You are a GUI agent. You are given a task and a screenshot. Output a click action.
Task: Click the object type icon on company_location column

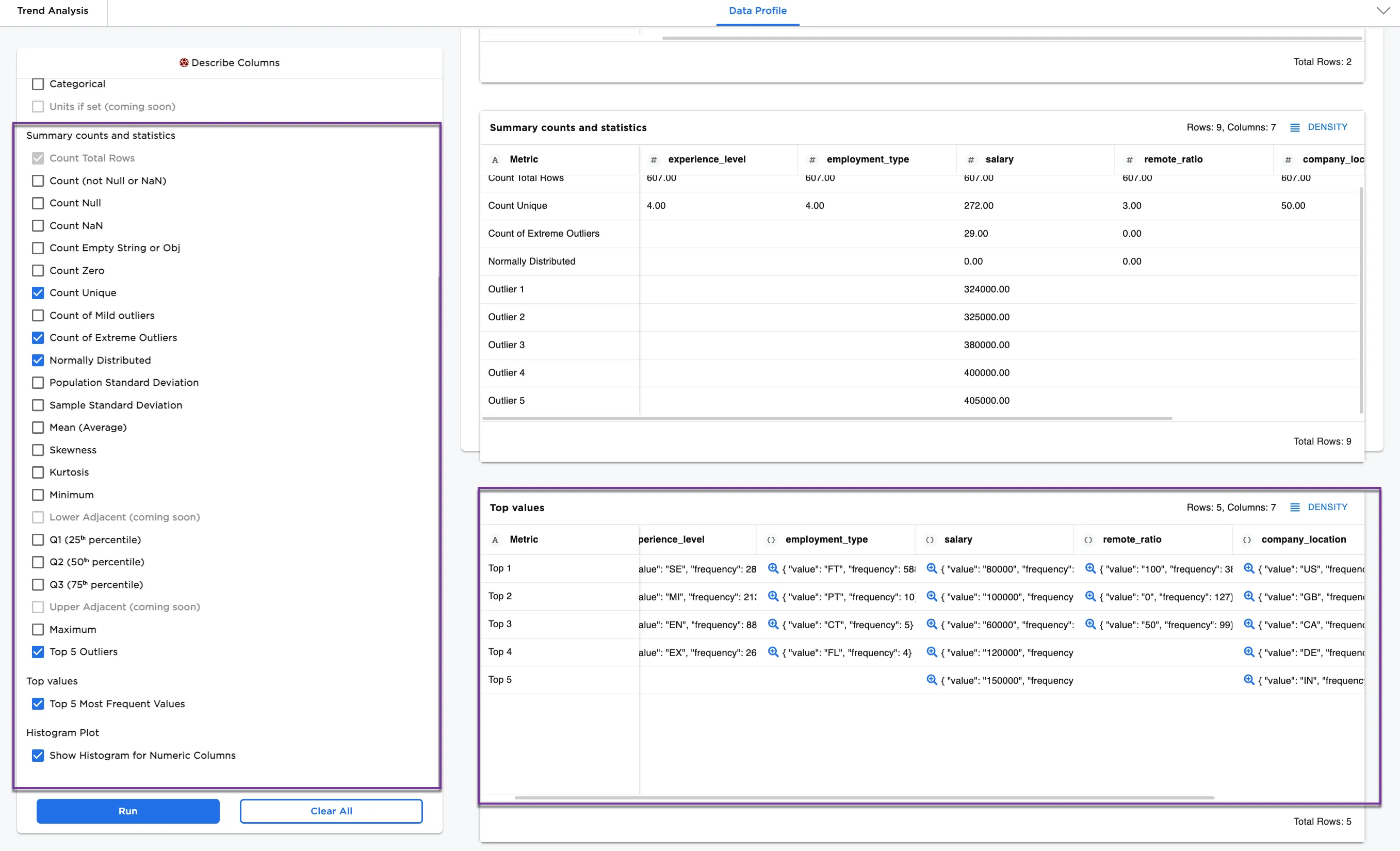(x=1246, y=539)
